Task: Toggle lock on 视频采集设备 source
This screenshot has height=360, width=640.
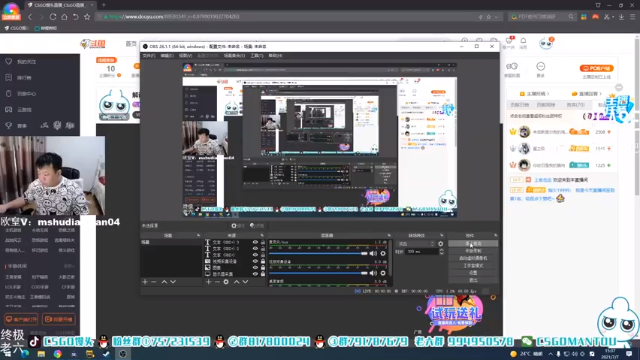Action: 263,261
